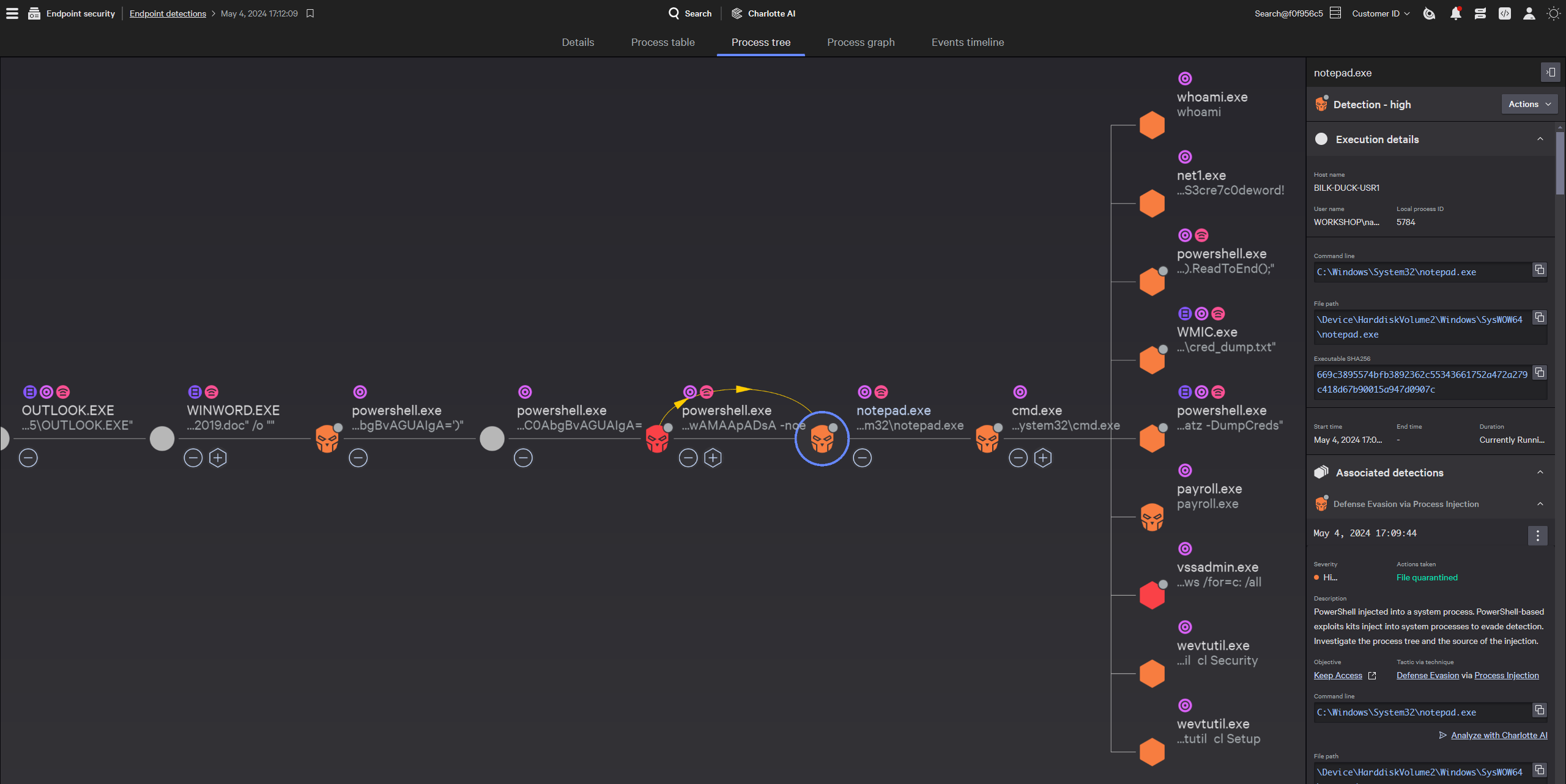
Task: Bookmark this detection via bookmark icon
Action: (310, 13)
